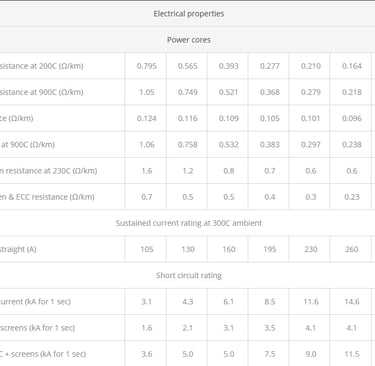Screen dimensions: 375x366
Task: Select the 14.6 kA short circuit current cell
Action: [352, 302]
